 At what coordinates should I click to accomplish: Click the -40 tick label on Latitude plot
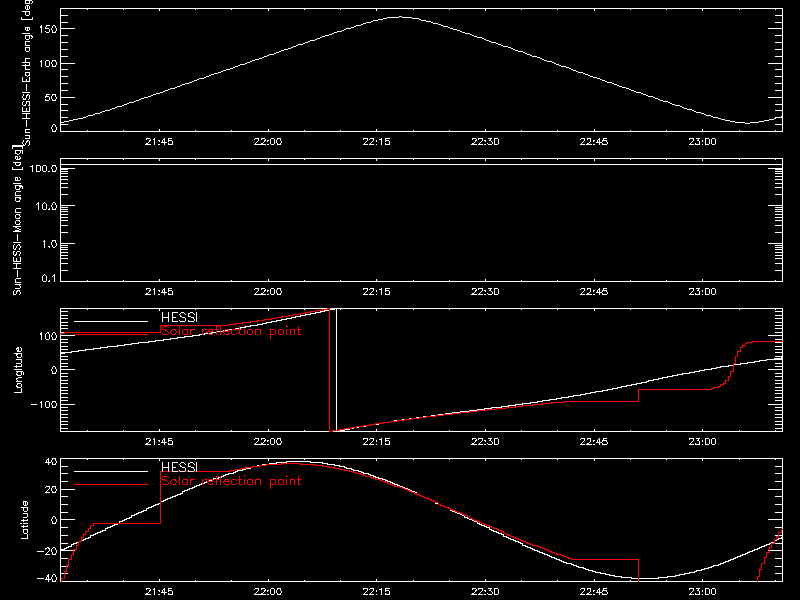[47, 579]
